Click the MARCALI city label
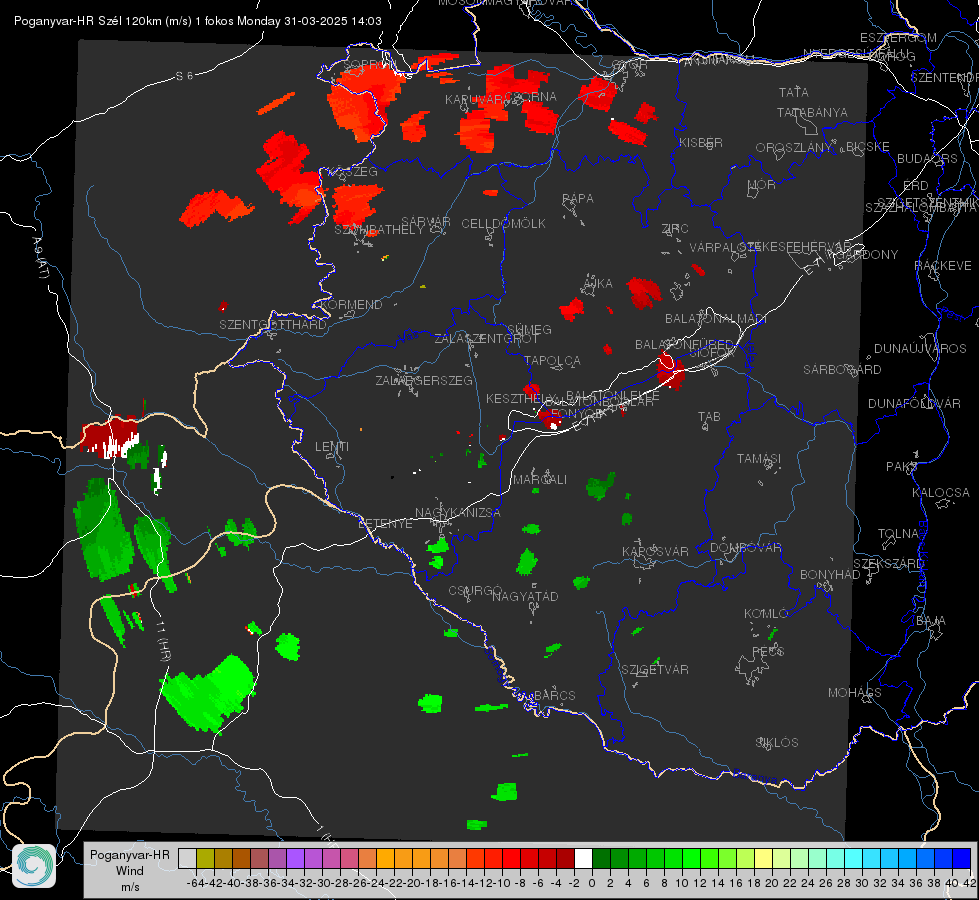 [539, 479]
